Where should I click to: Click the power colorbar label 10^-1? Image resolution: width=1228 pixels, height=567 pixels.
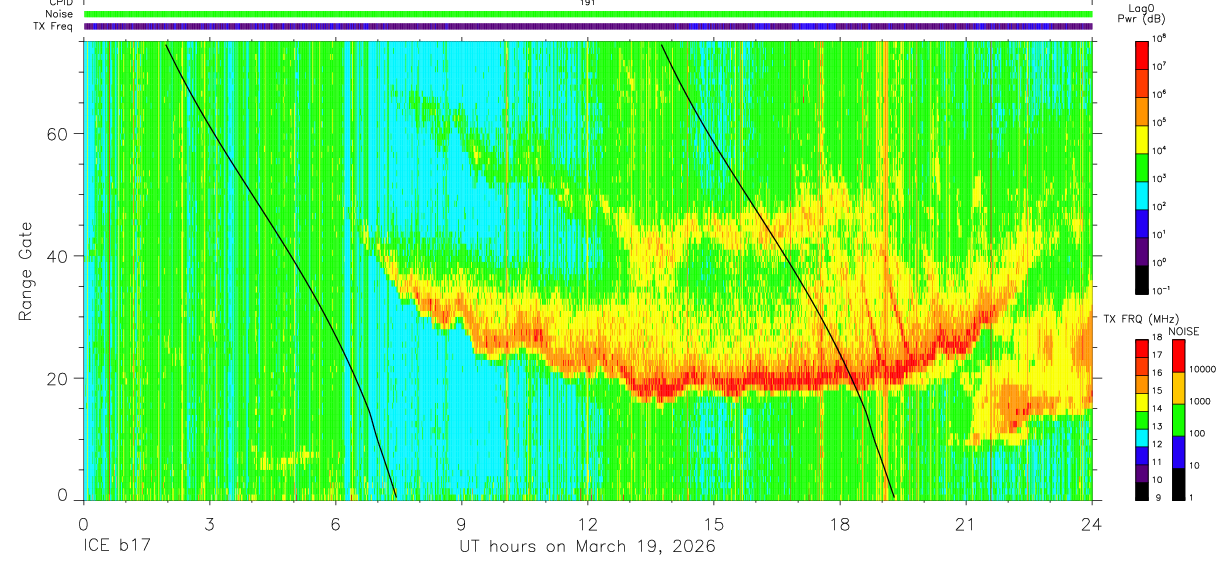click(1161, 290)
